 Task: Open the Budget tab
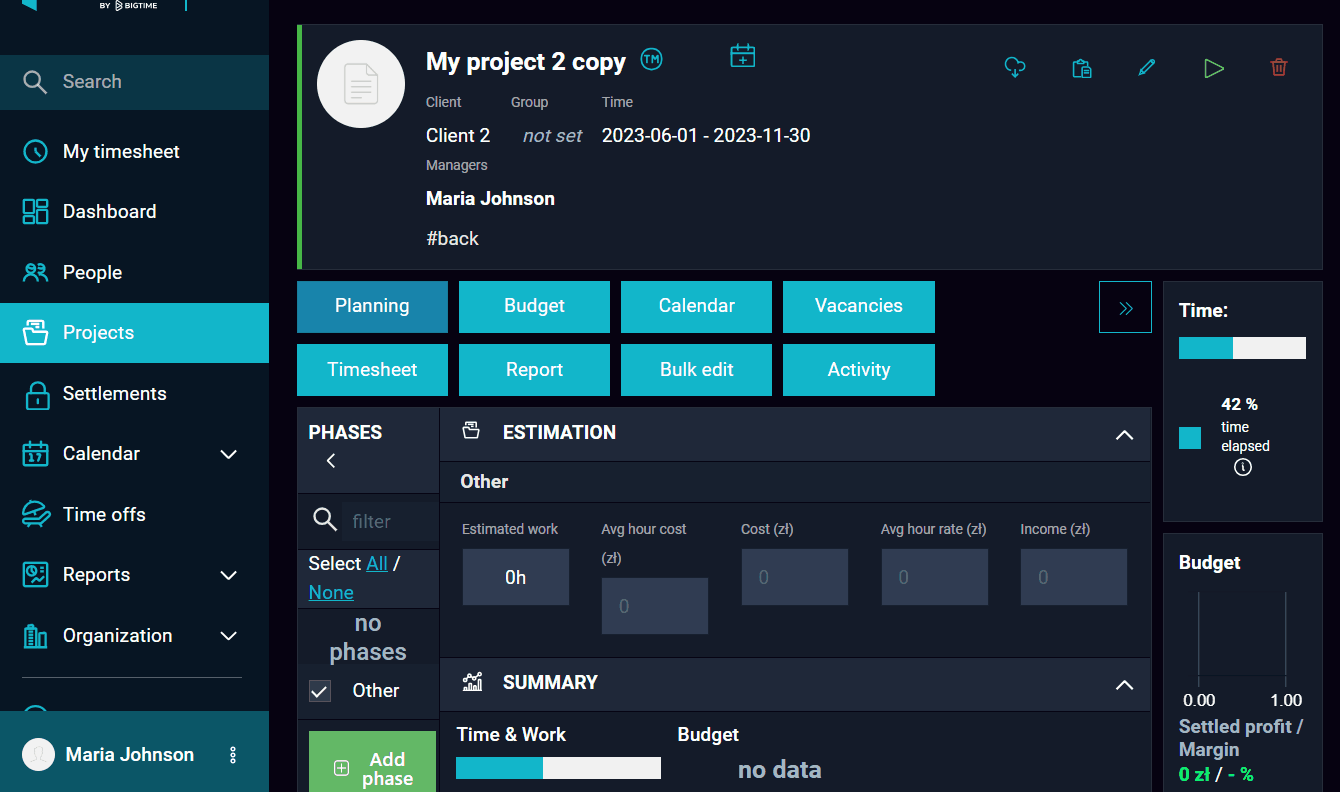pyautogui.click(x=534, y=307)
